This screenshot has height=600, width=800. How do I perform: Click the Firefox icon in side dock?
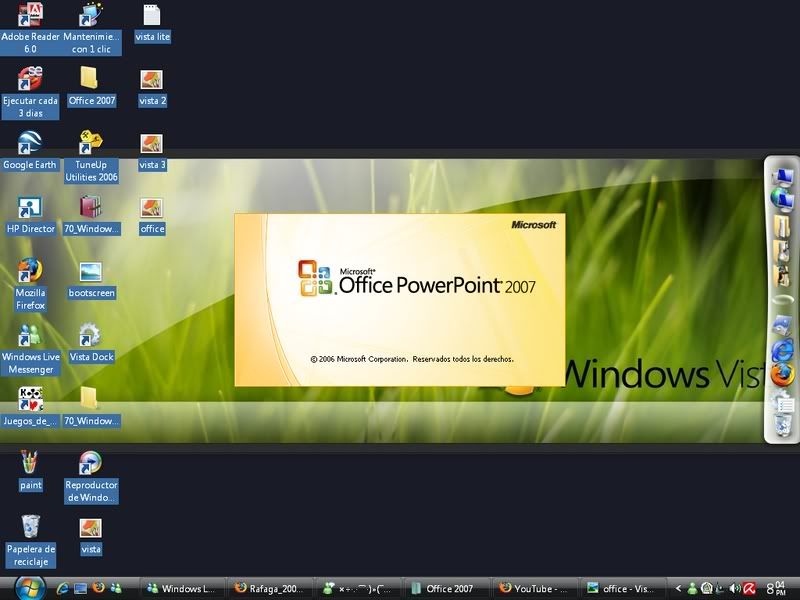pos(783,376)
